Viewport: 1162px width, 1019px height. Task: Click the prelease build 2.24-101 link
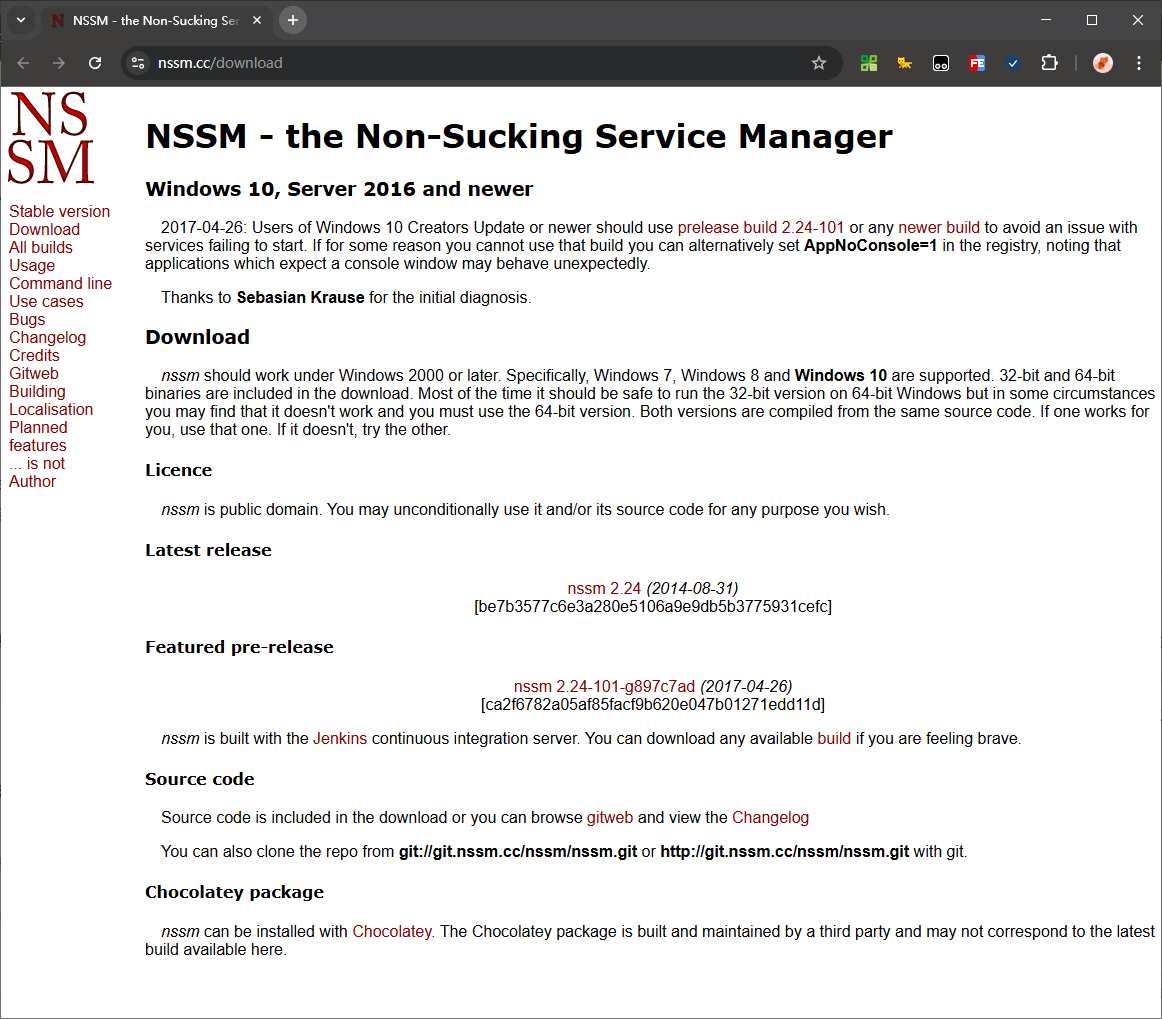click(x=760, y=227)
